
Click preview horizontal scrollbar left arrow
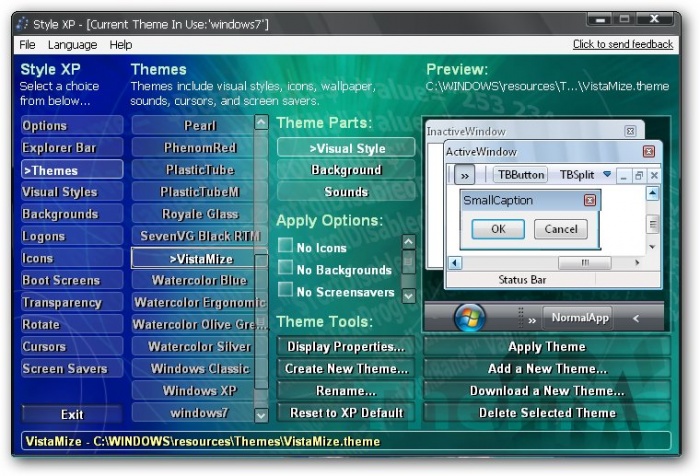coord(455,263)
